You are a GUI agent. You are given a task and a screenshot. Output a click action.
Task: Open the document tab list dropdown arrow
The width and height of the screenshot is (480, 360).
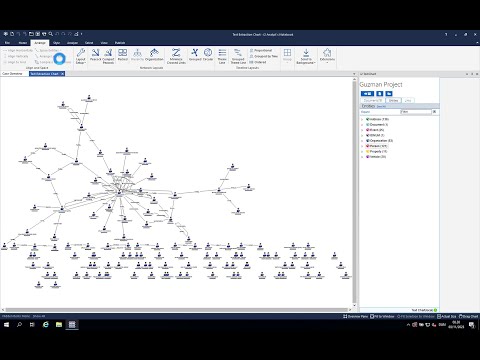click(354, 74)
